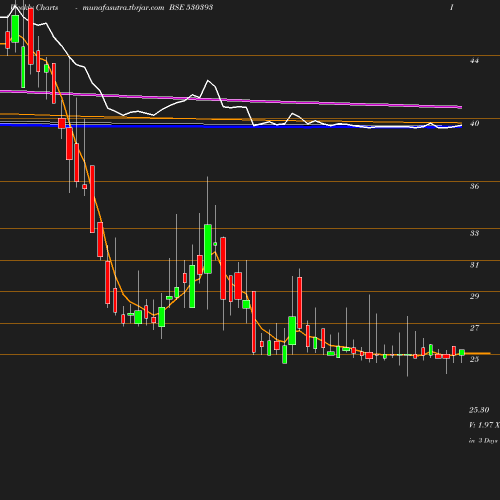Click the '33' price axis label
This screenshot has height=500, width=500.
pos(474,233)
